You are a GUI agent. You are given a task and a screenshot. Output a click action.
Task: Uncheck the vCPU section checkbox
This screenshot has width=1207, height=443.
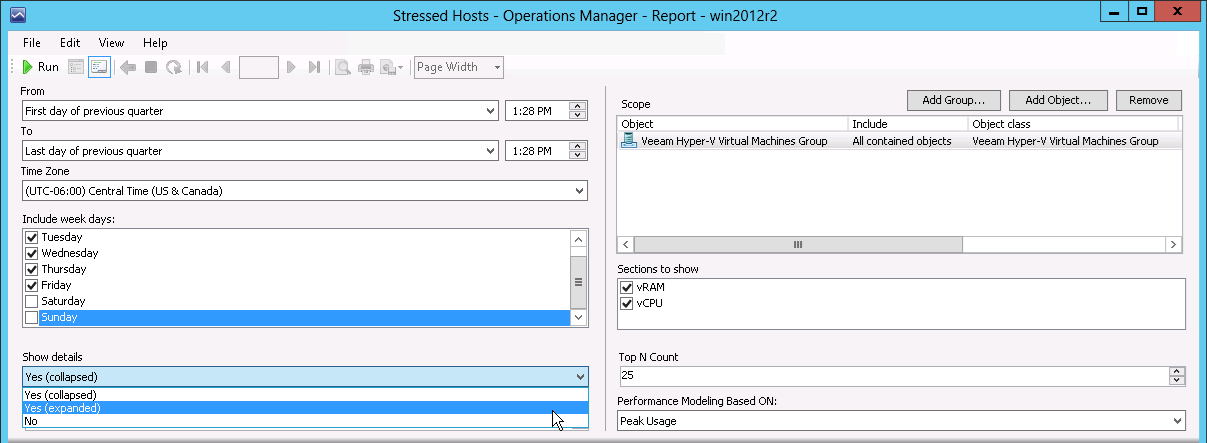pos(627,303)
